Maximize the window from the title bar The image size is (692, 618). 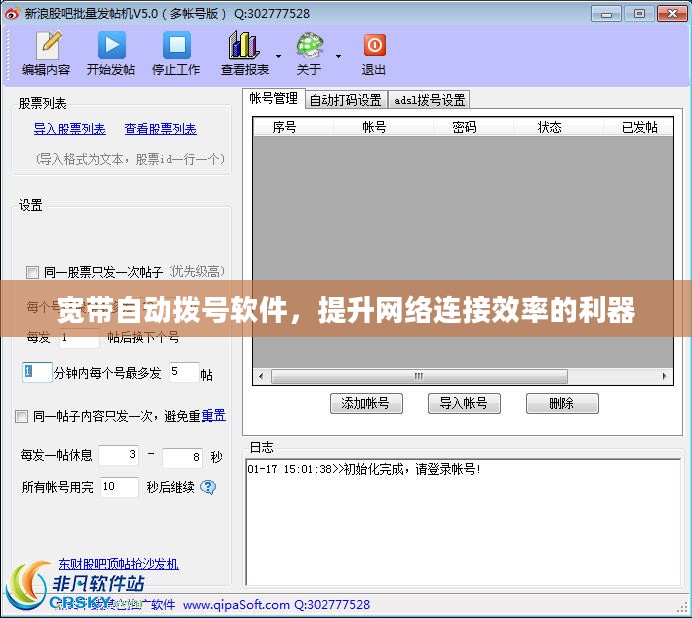[x=639, y=14]
